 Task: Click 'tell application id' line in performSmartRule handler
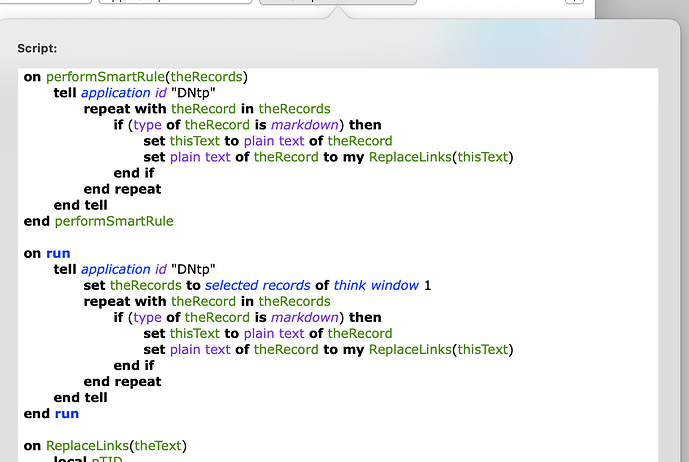pos(134,93)
